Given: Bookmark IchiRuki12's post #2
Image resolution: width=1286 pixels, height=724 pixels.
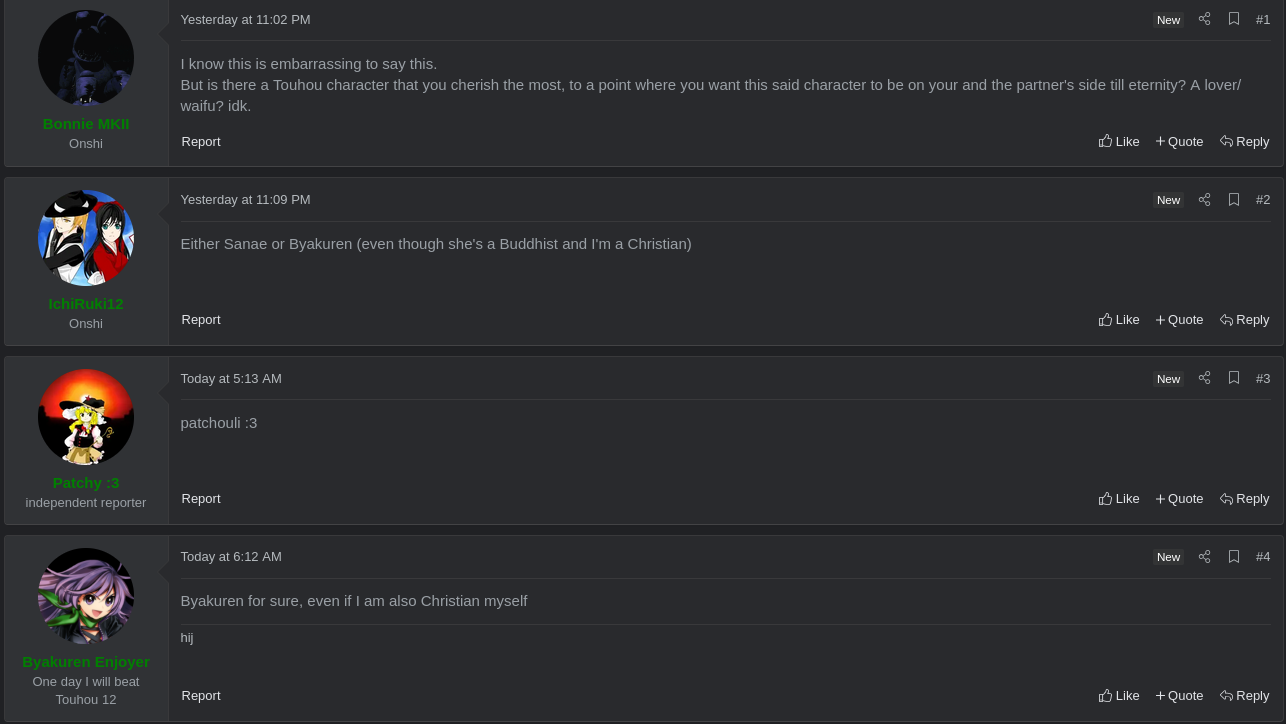Looking at the screenshot, I should (1234, 199).
